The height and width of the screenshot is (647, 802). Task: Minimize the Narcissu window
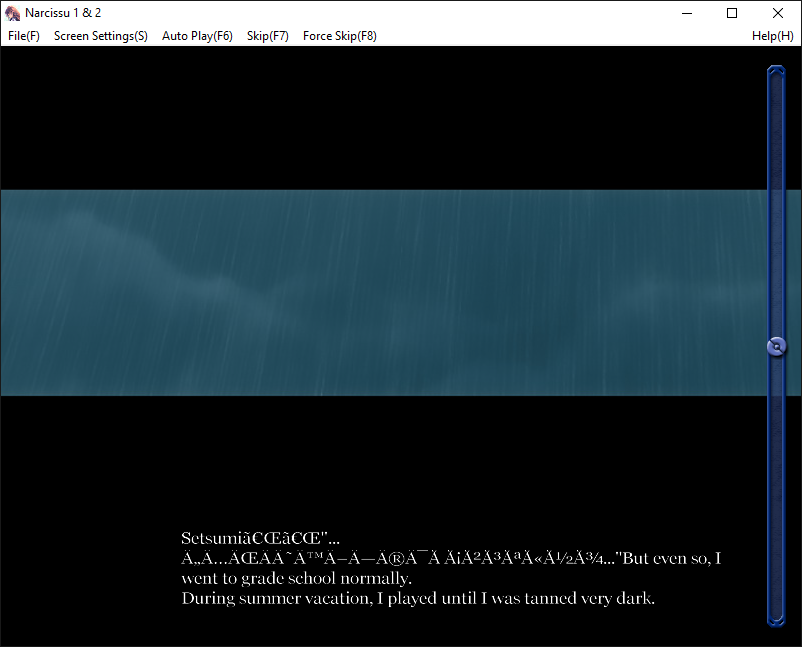[x=687, y=12]
